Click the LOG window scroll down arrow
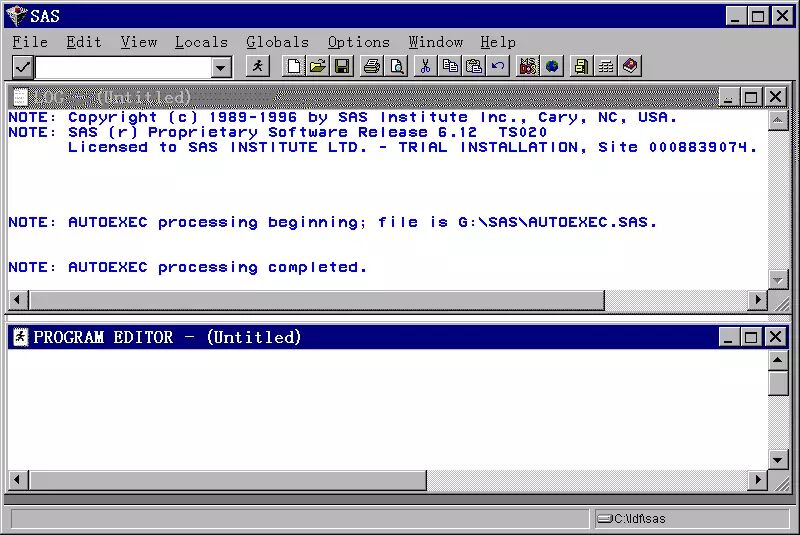The height and width of the screenshot is (535, 800). point(778,279)
